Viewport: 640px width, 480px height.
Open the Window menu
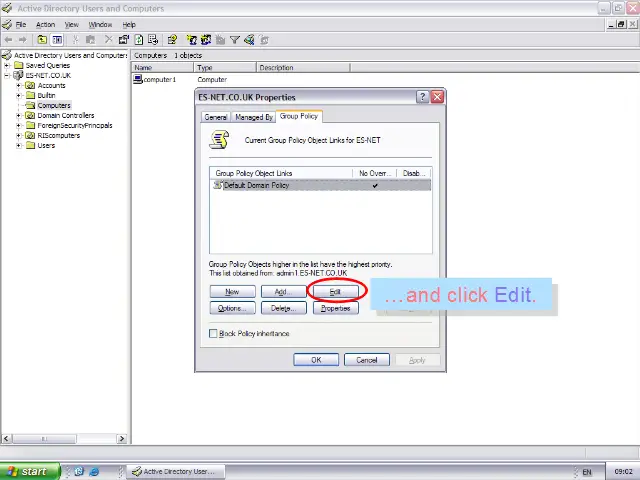tap(100, 24)
